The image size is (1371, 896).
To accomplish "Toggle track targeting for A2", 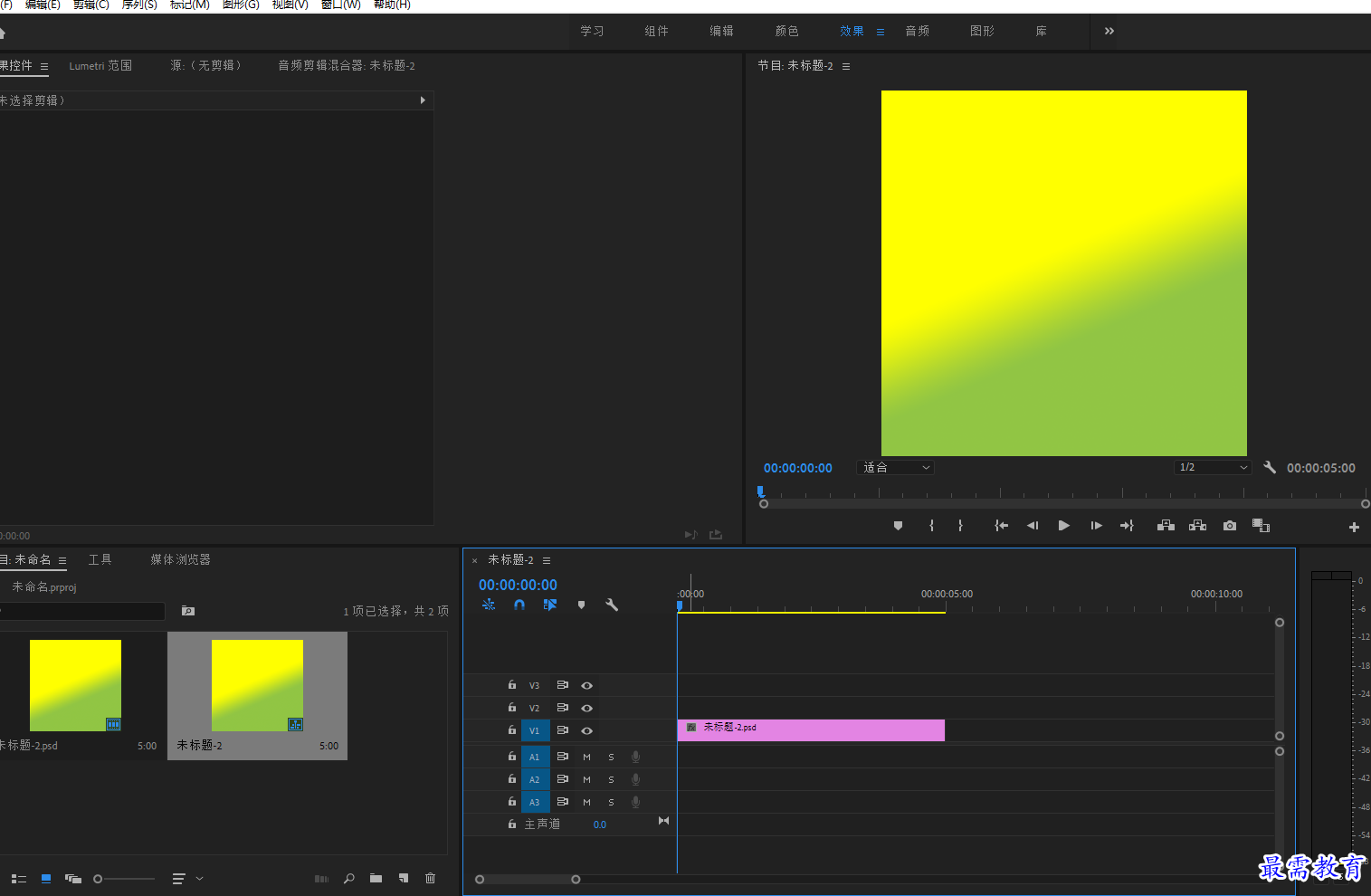I will click(535, 779).
